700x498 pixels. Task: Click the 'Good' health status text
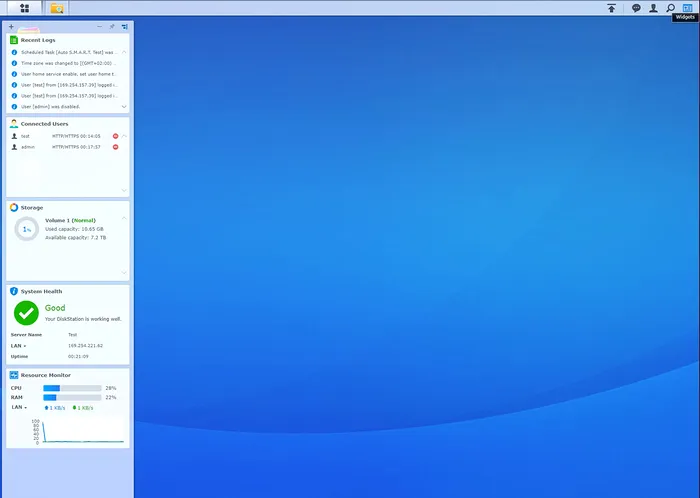55,308
